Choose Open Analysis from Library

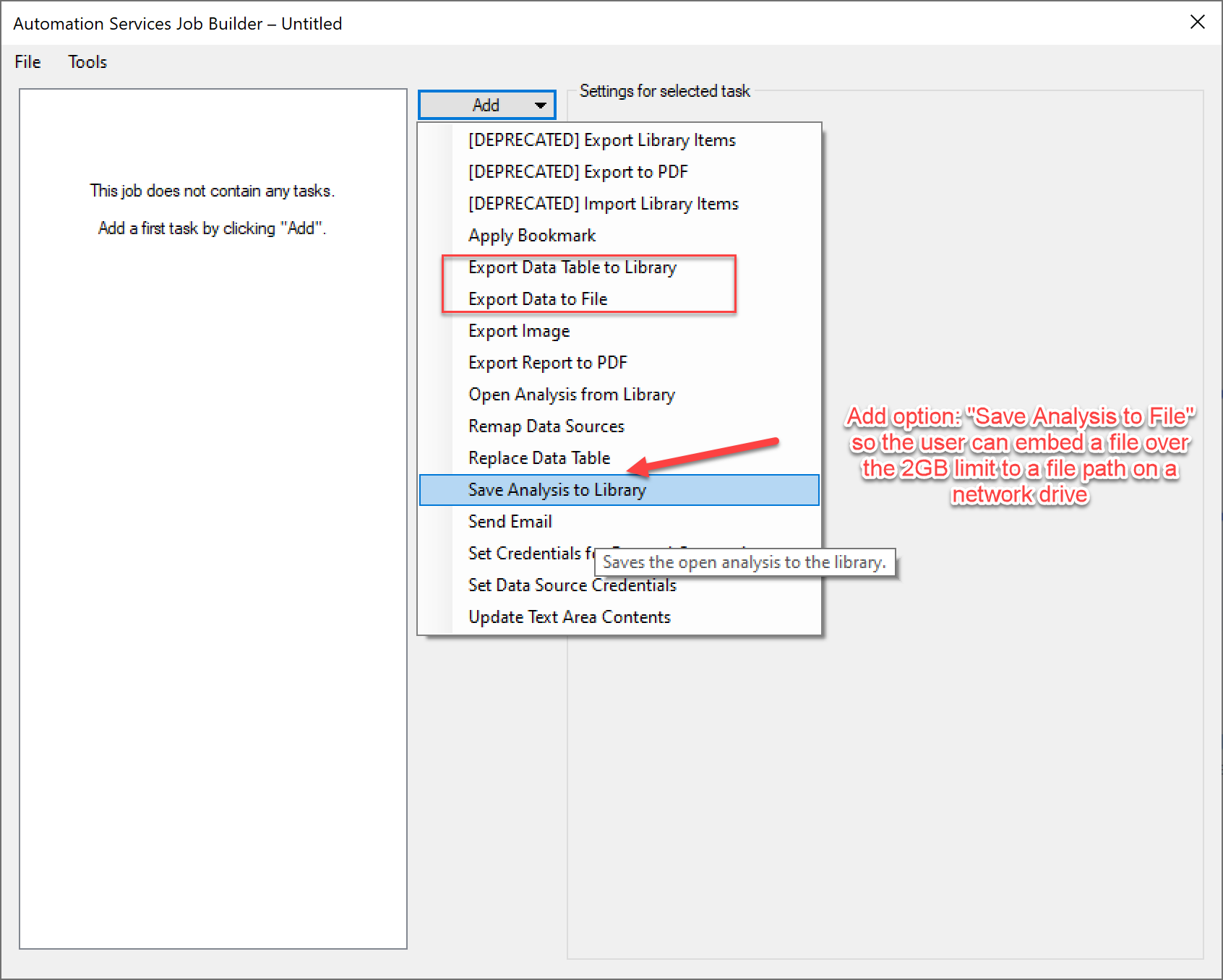pyautogui.click(x=571, y=395)
